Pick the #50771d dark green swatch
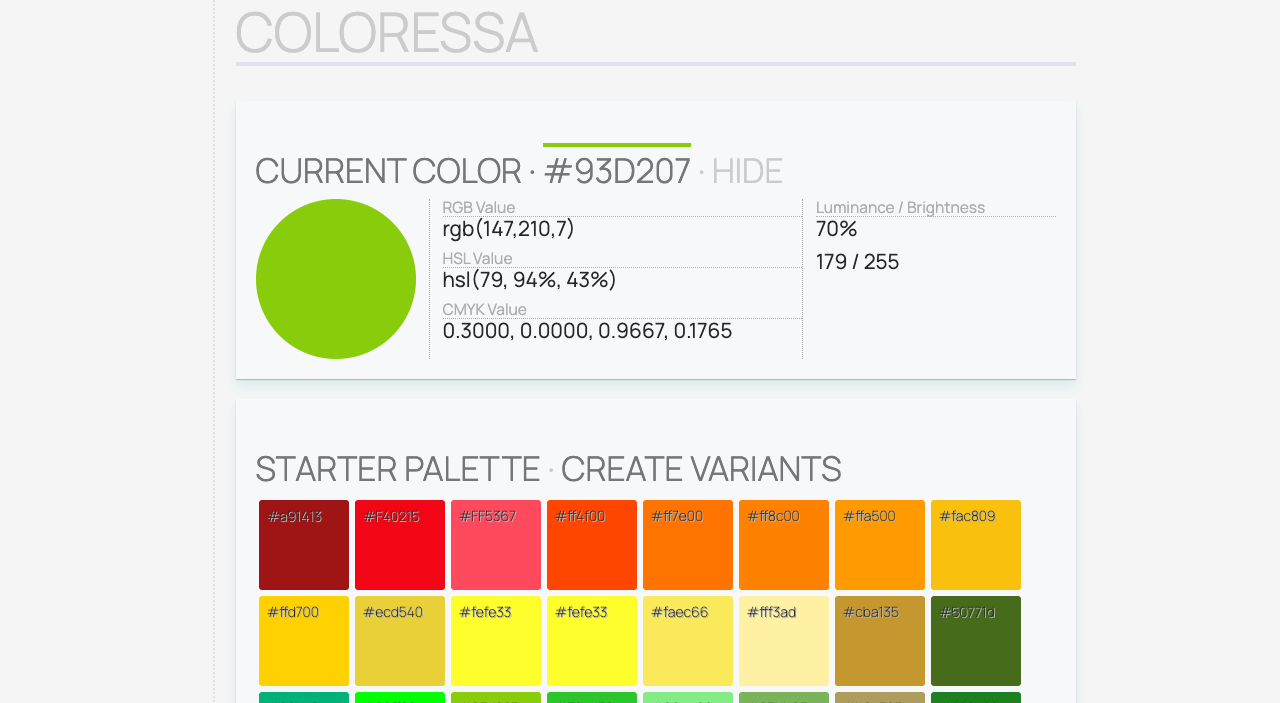 (976, 641)
